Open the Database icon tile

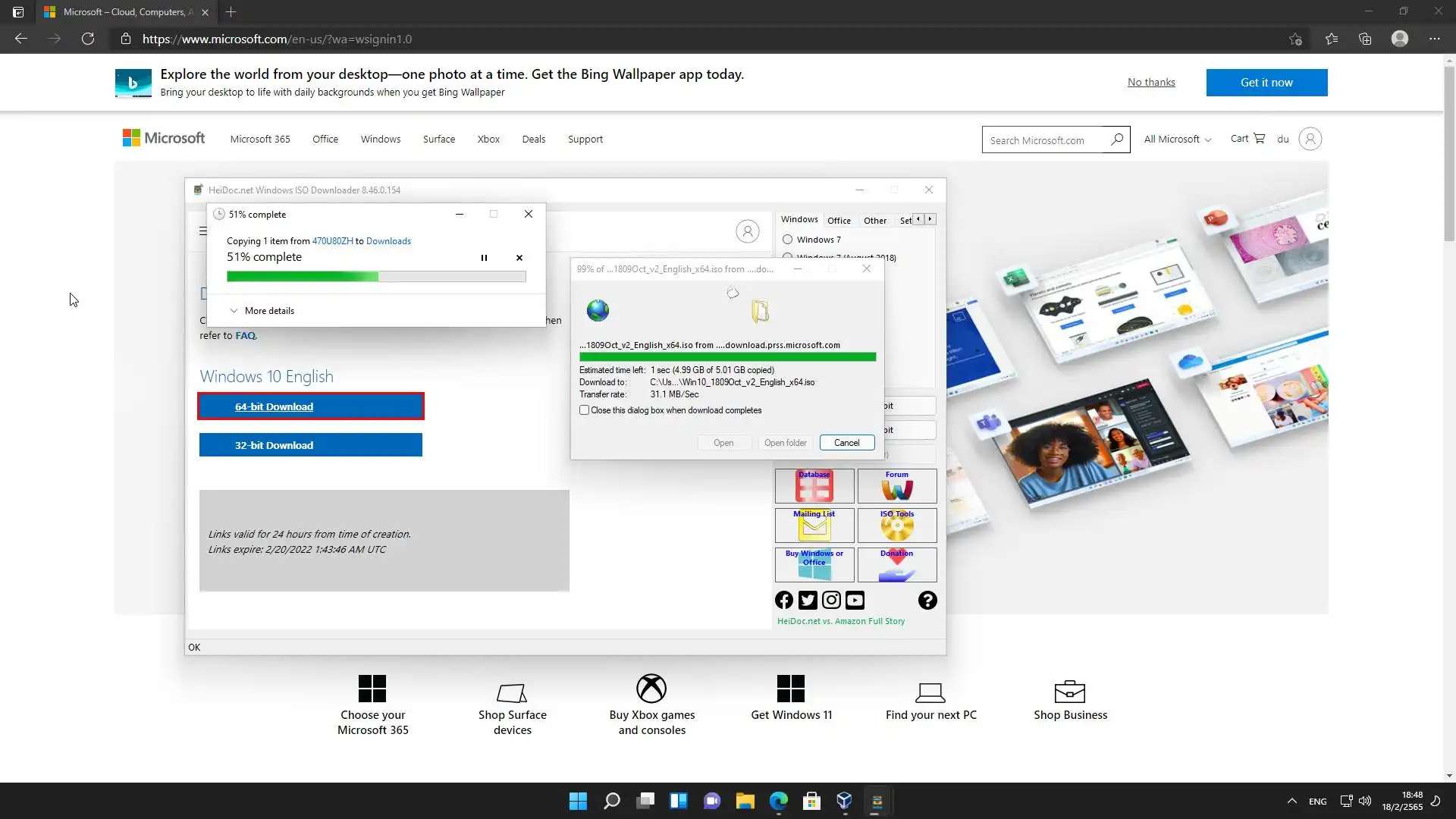814,486
